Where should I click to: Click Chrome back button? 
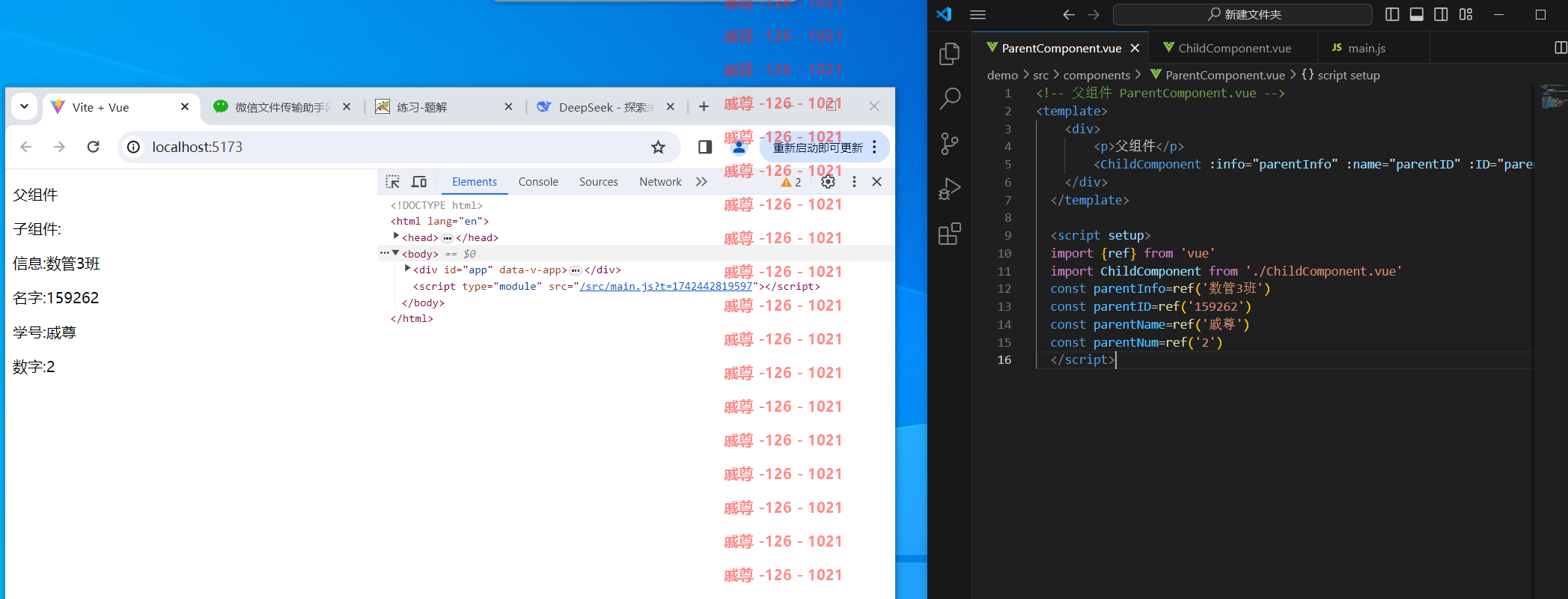coord(26,147)
